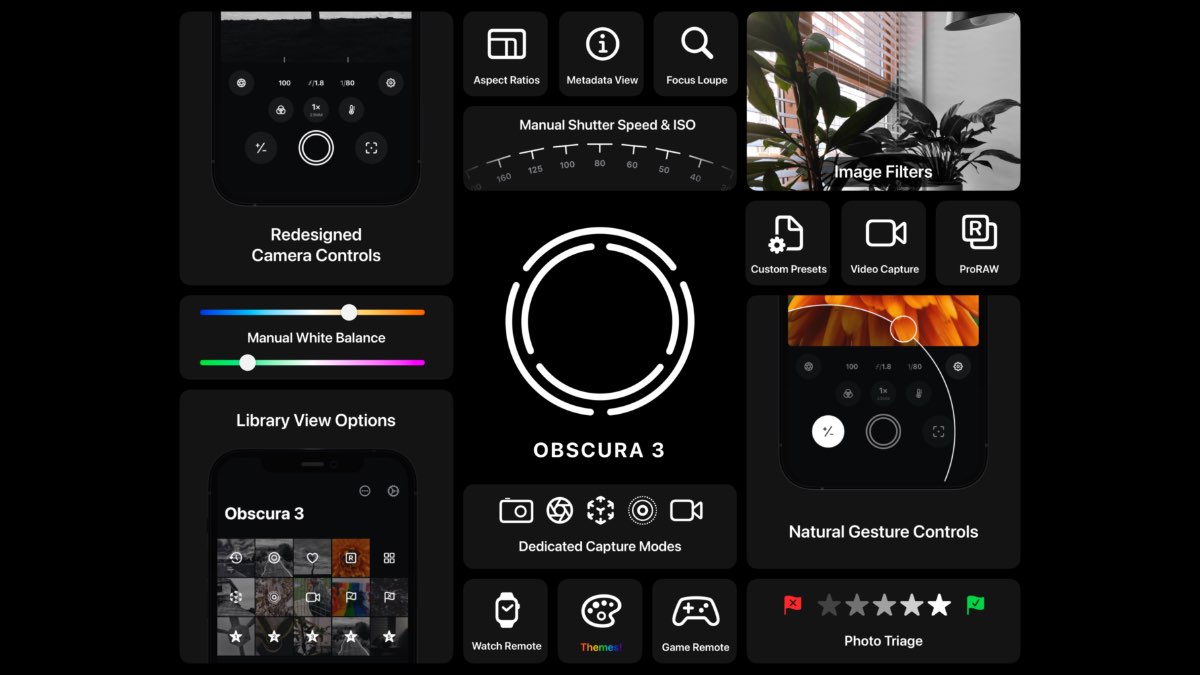
Task: Open the Aspect Ratios feature tile
Action: pos(506,54)
